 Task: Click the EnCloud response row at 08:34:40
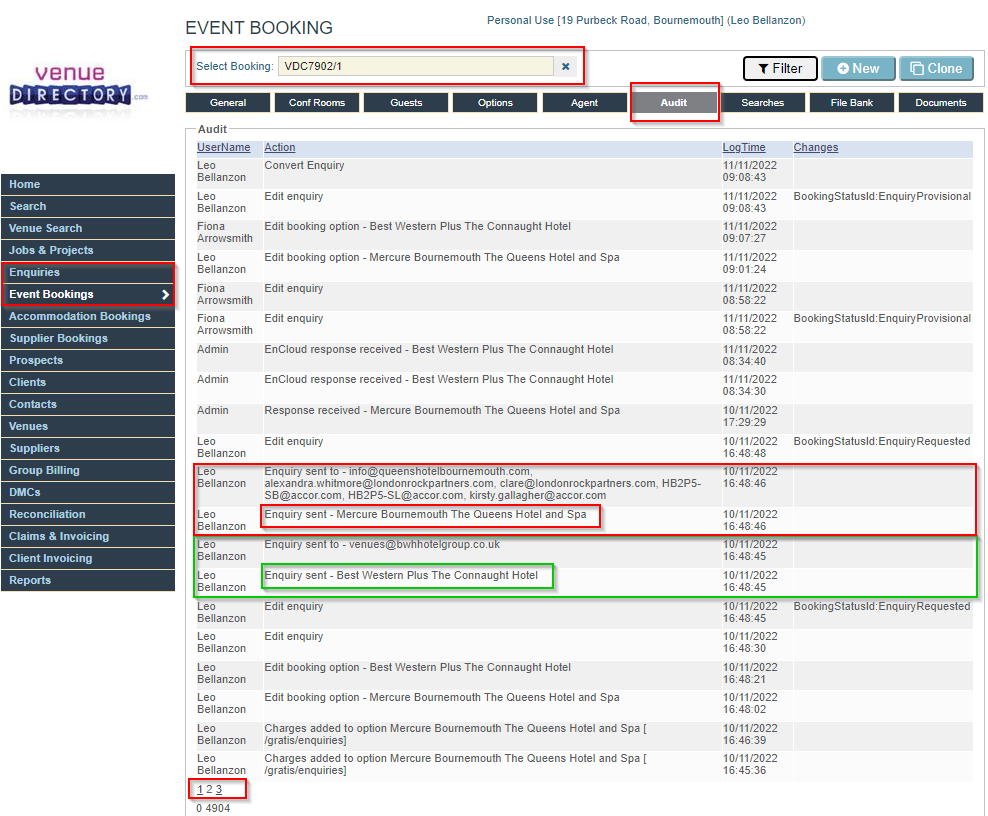pyautogui.click(x=584, y=355)
